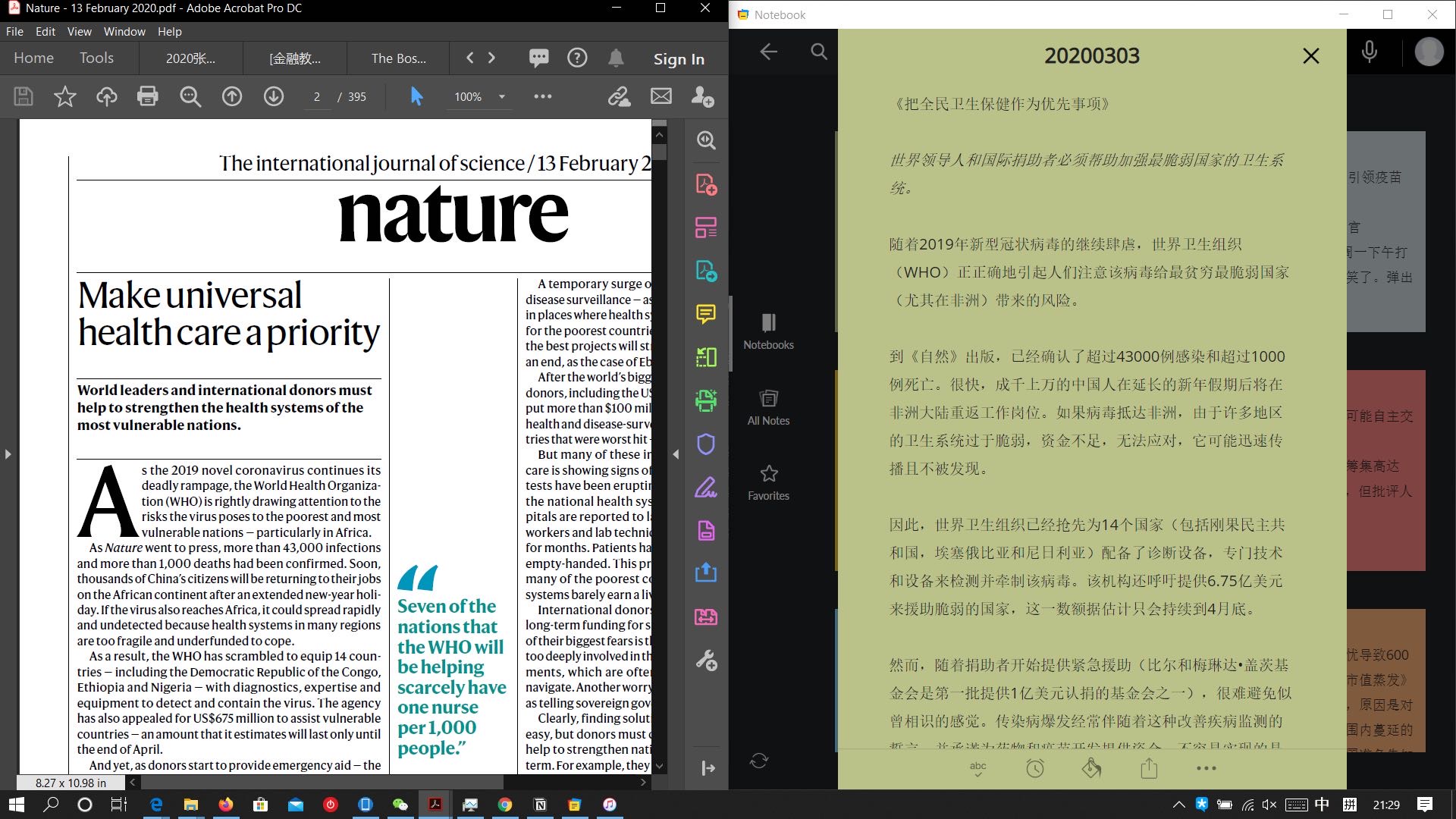The image size is (1456, 819).
Task: Toggle spell check abc in note
Action: click(978, 768)
